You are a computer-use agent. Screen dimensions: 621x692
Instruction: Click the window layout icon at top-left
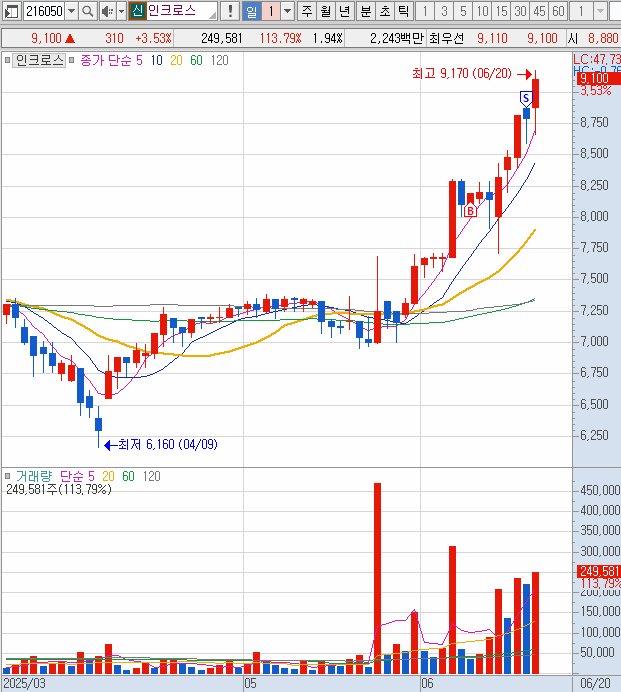(x=11, y=11)
